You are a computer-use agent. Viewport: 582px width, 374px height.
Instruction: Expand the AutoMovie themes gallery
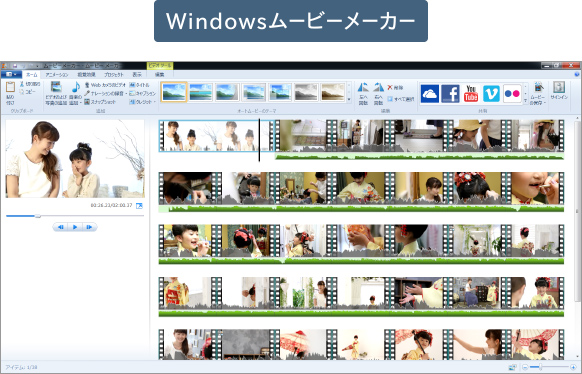click(x=349, y=100)
